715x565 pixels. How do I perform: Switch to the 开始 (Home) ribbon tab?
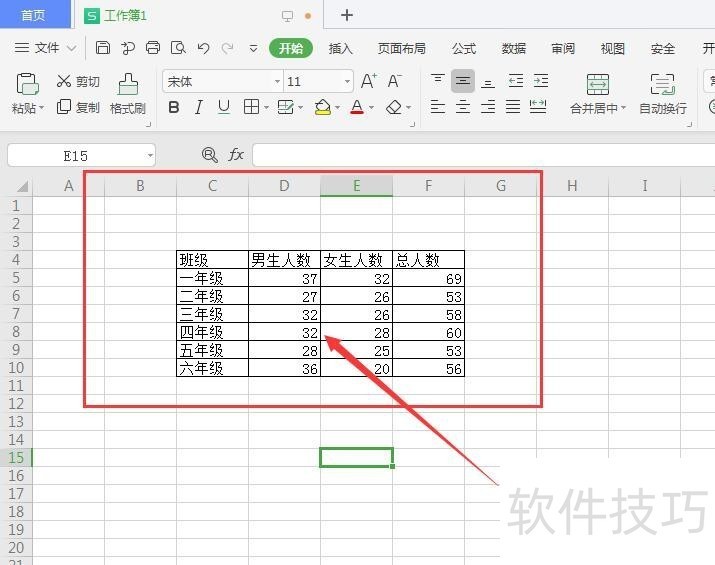point(291,48)
